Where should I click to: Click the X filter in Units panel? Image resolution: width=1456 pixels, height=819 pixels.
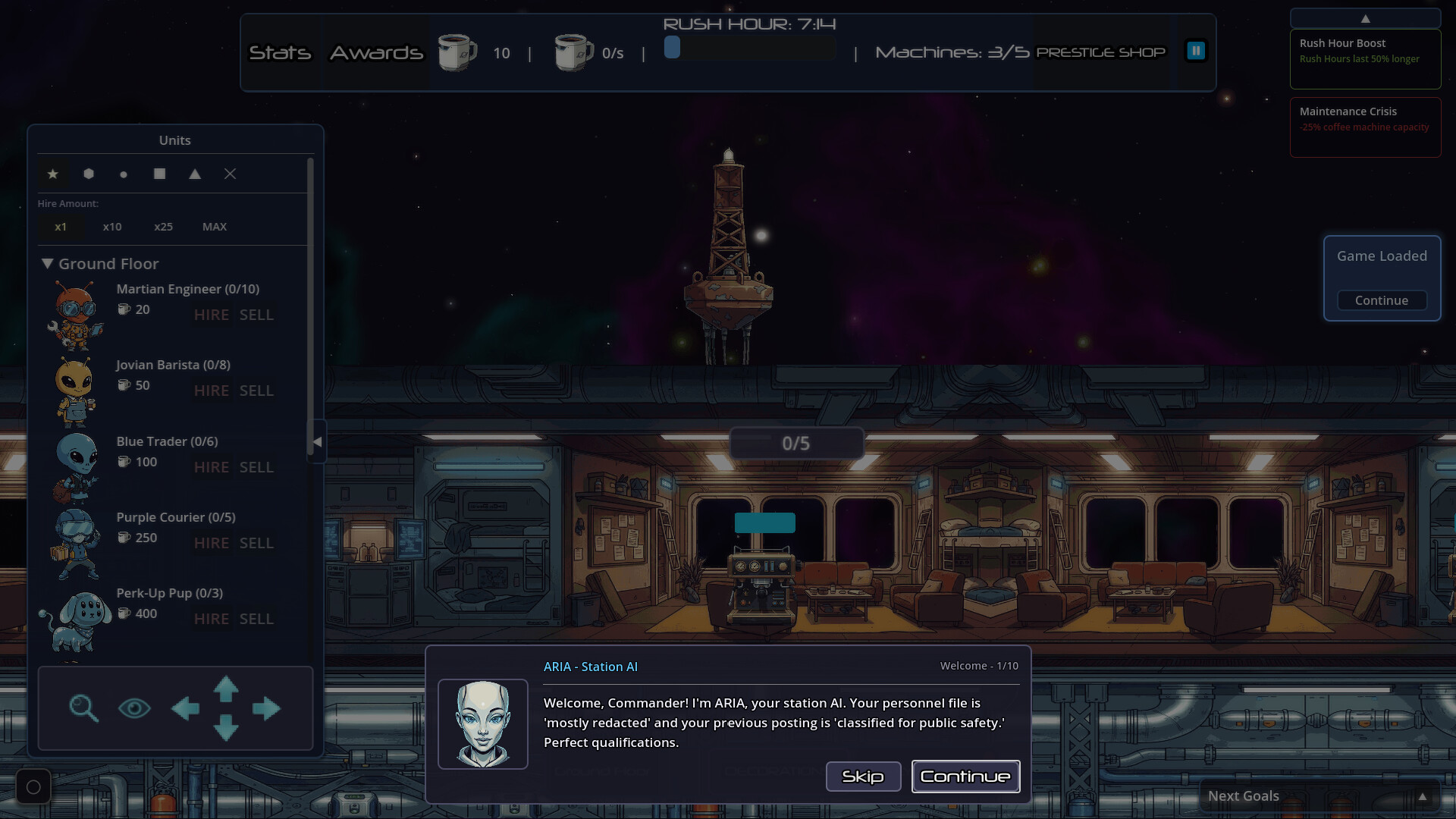pyautogui.click(x=230, y=174)
